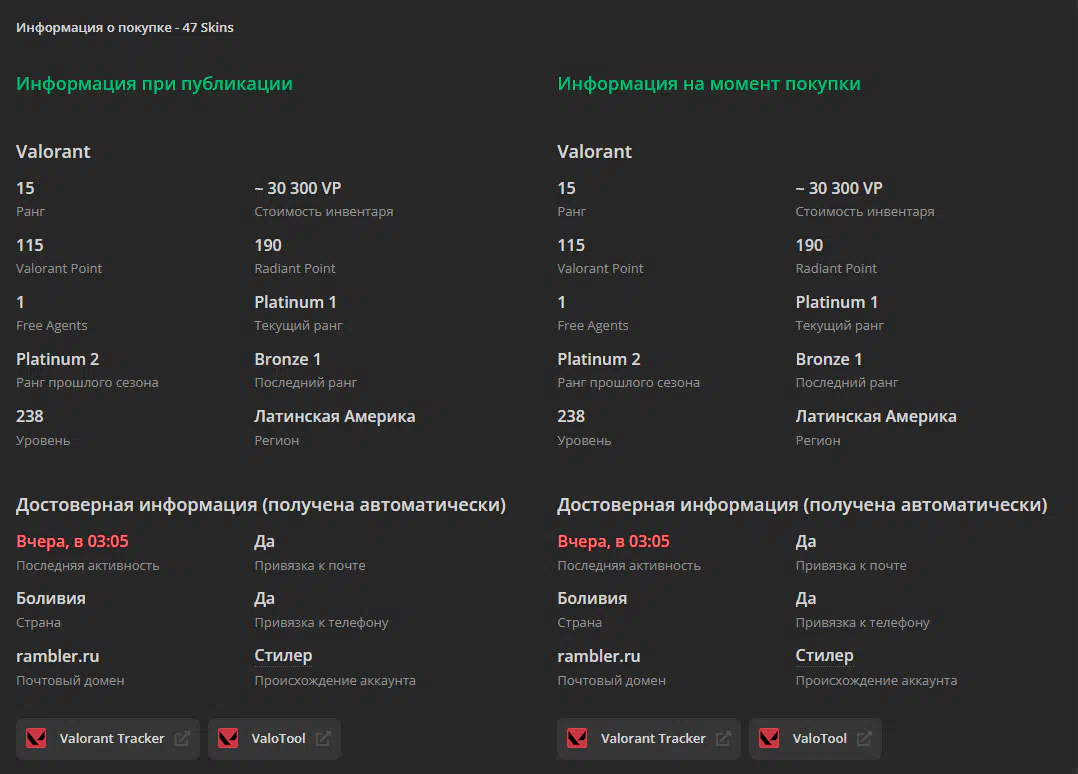Click 'Вчера, в 03:05' last activity in publication column
The width and height of the screenshot is (1078, 774).
[72, 542]
